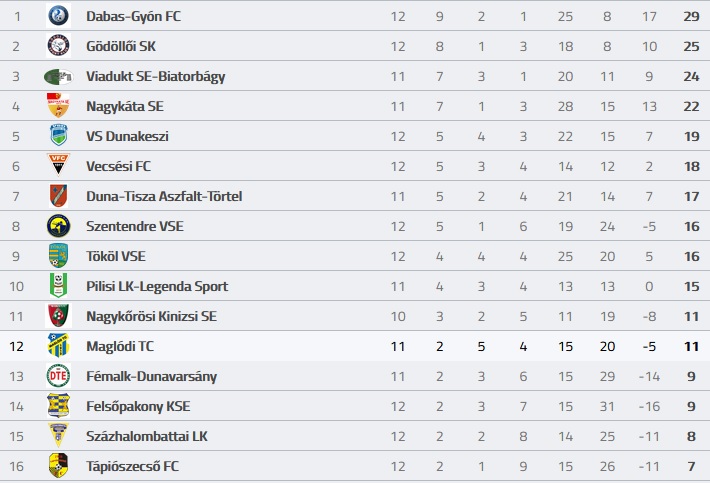Select the highlighted Maglódi TC row name
710x483 pixels.
pyautogui.click(x=120, y=346)
